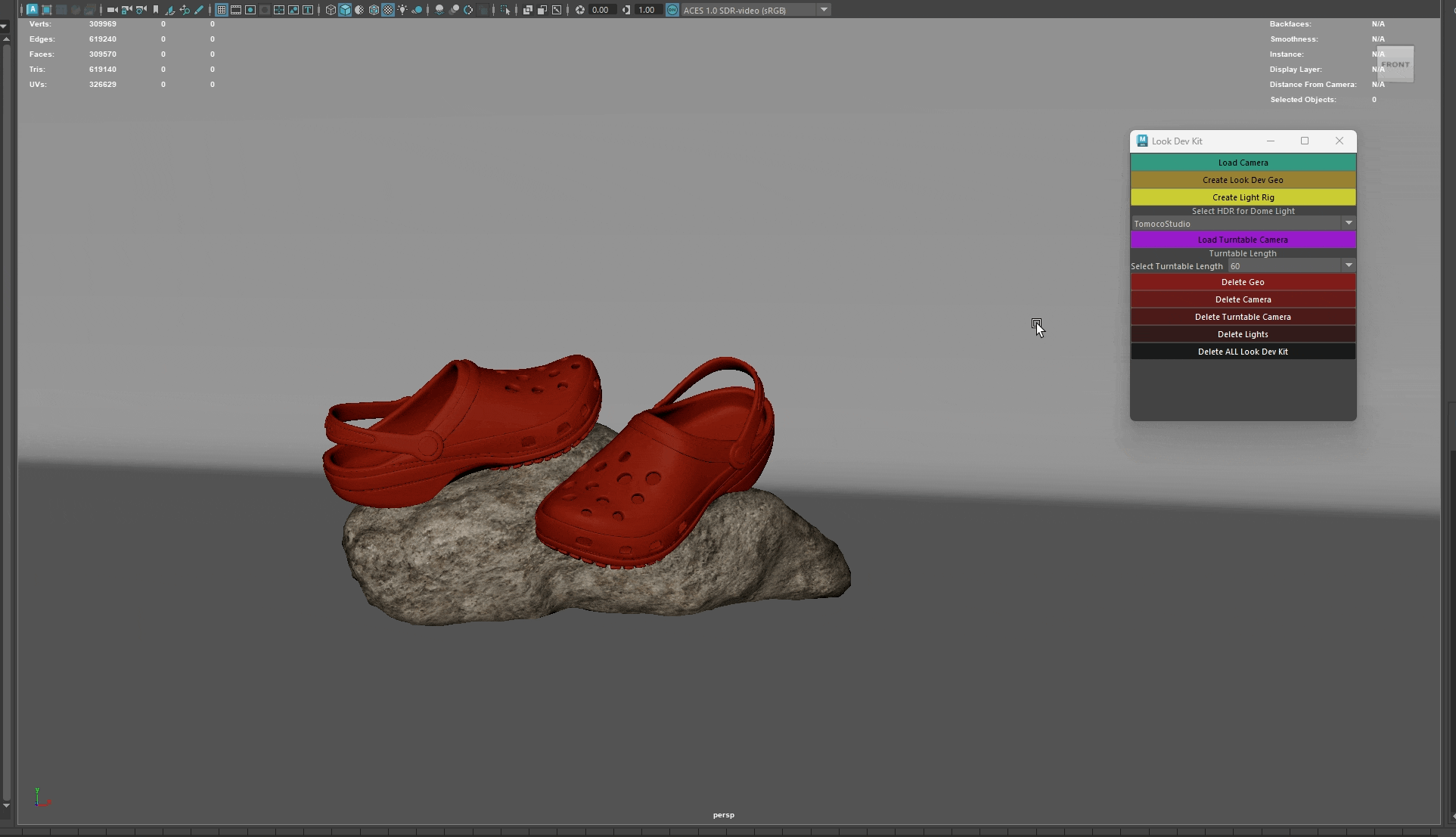Click the Faces count 309570

tap(103, 54)
